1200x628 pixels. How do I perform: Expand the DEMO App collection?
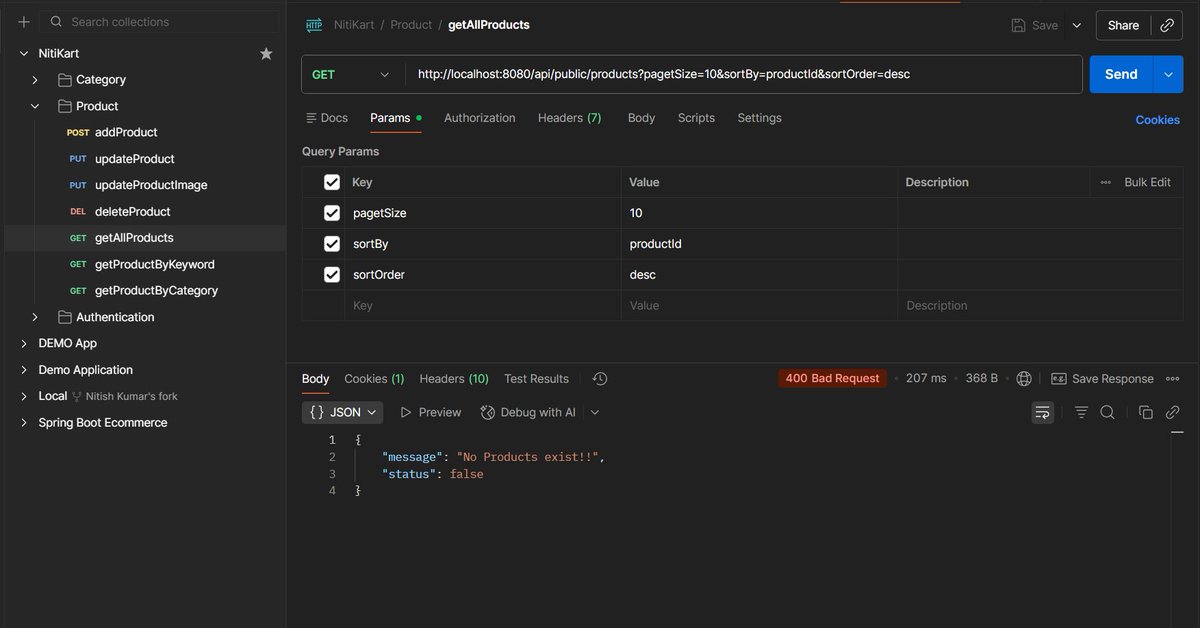24,343
